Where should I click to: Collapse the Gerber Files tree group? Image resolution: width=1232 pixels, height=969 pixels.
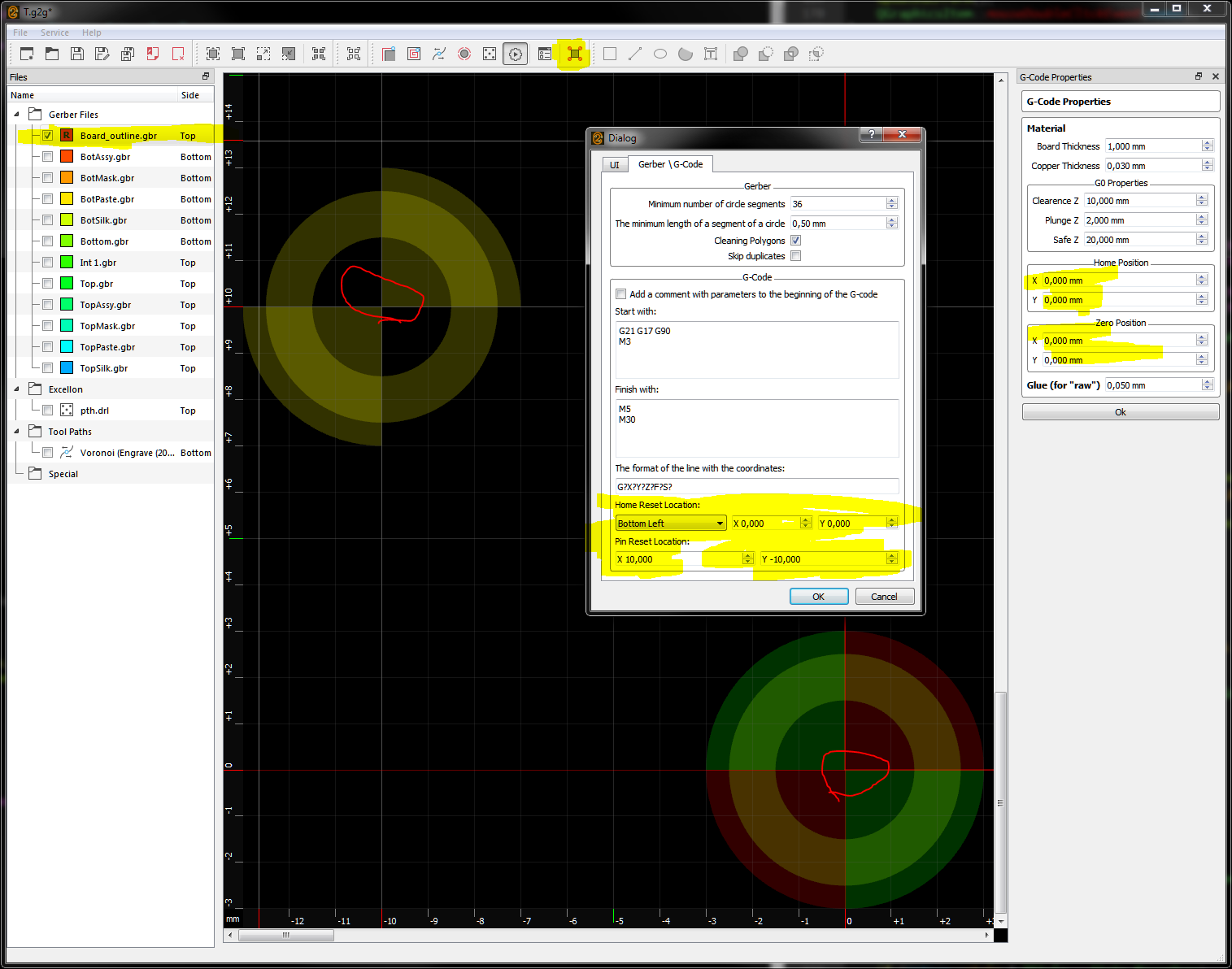point(16,115)
